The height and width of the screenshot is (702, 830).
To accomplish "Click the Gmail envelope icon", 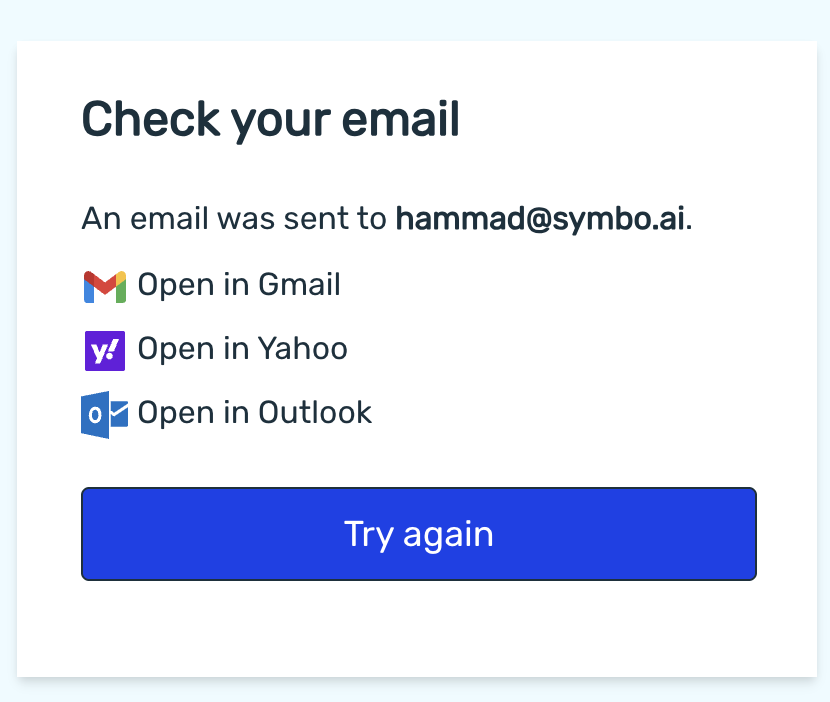I will click(105, 286).
